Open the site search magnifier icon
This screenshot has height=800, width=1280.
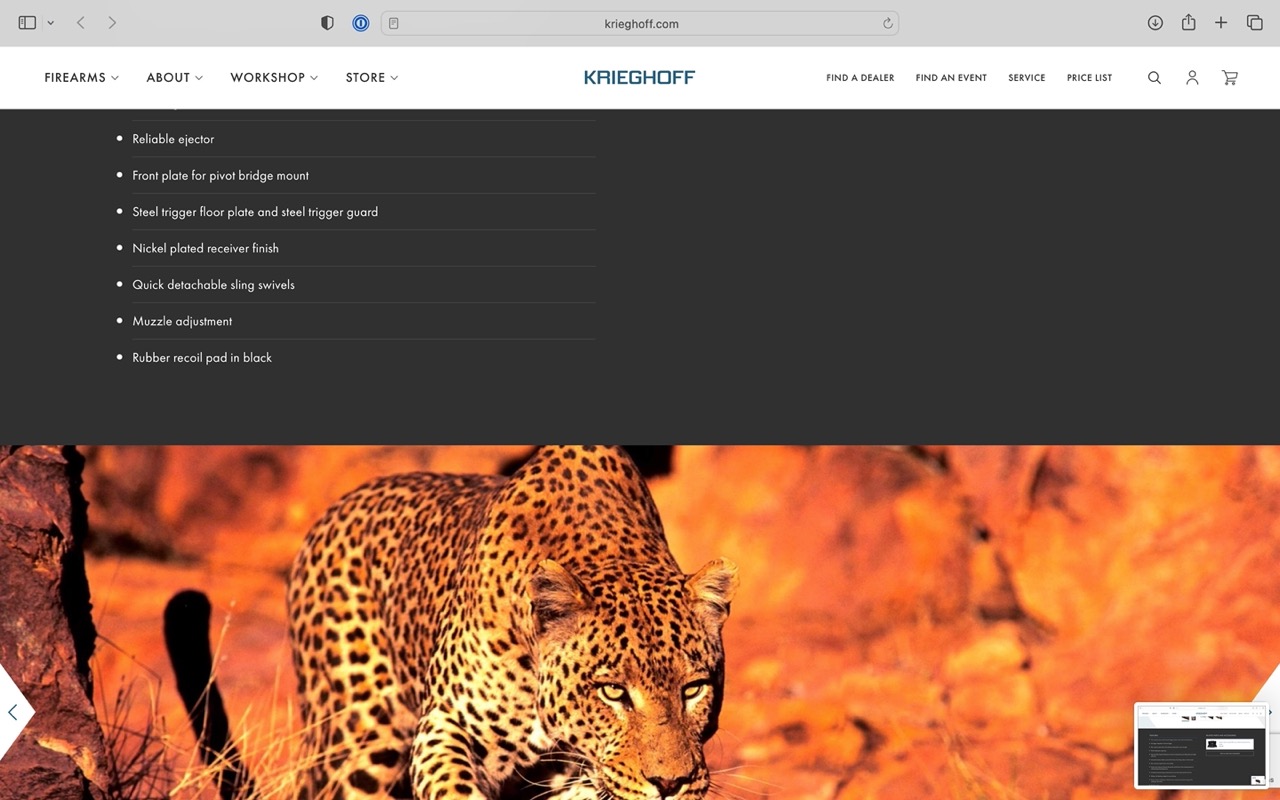pos(1154,78)
